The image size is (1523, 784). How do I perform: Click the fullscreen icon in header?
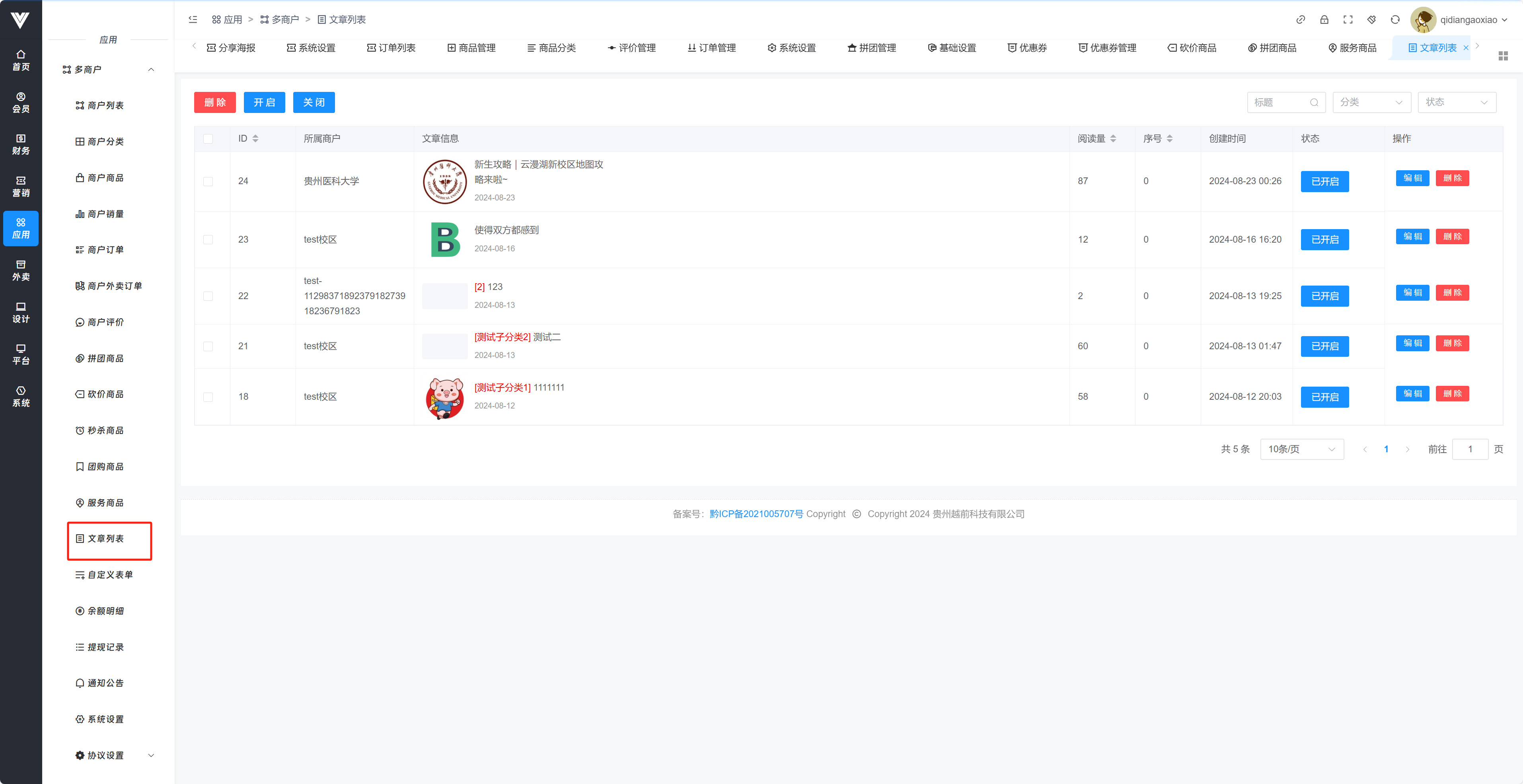1348,19
